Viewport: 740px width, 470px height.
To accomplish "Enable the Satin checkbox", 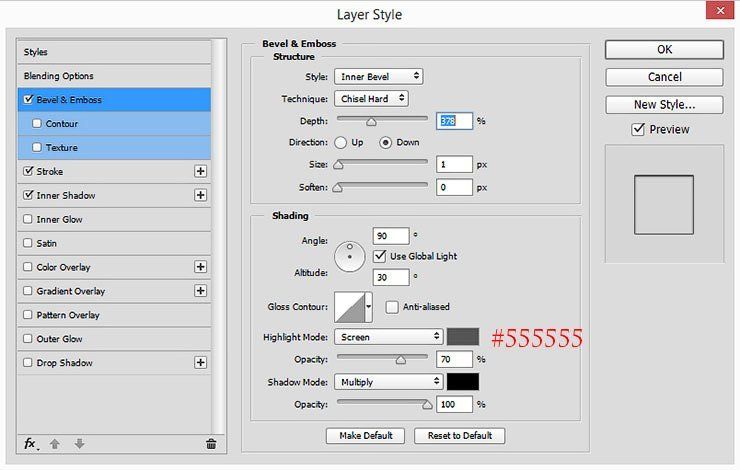I will (28, 243).
